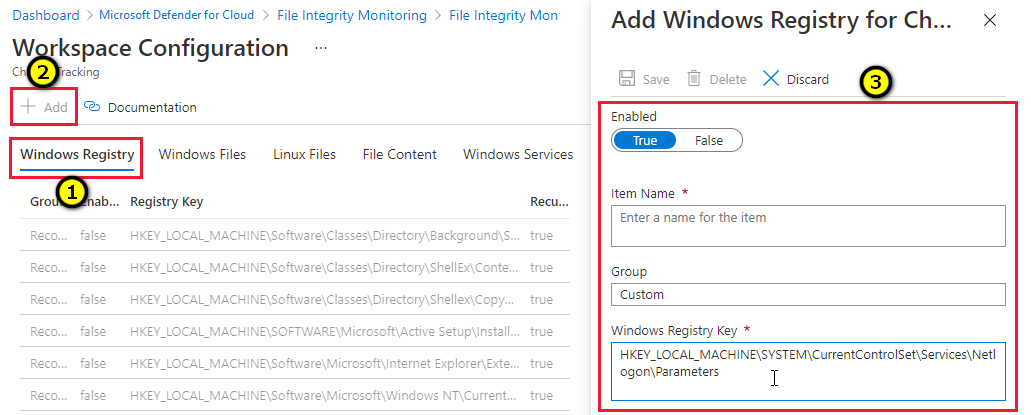Navigate to Dashboard breadcrumb
This screenshot has width=1031, height=415.
click(49, 16)
